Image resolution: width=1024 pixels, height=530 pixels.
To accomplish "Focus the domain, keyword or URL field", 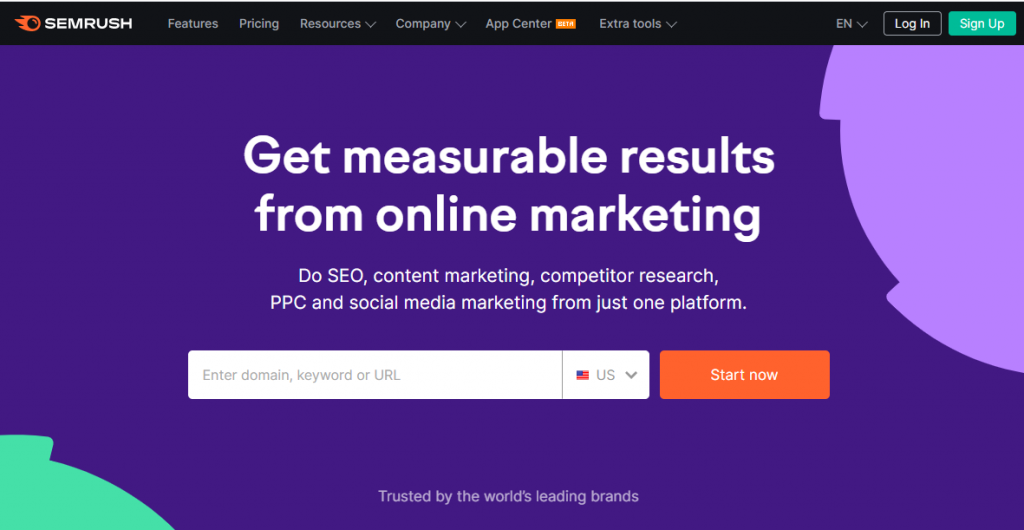I will click(x=375, y=375).
